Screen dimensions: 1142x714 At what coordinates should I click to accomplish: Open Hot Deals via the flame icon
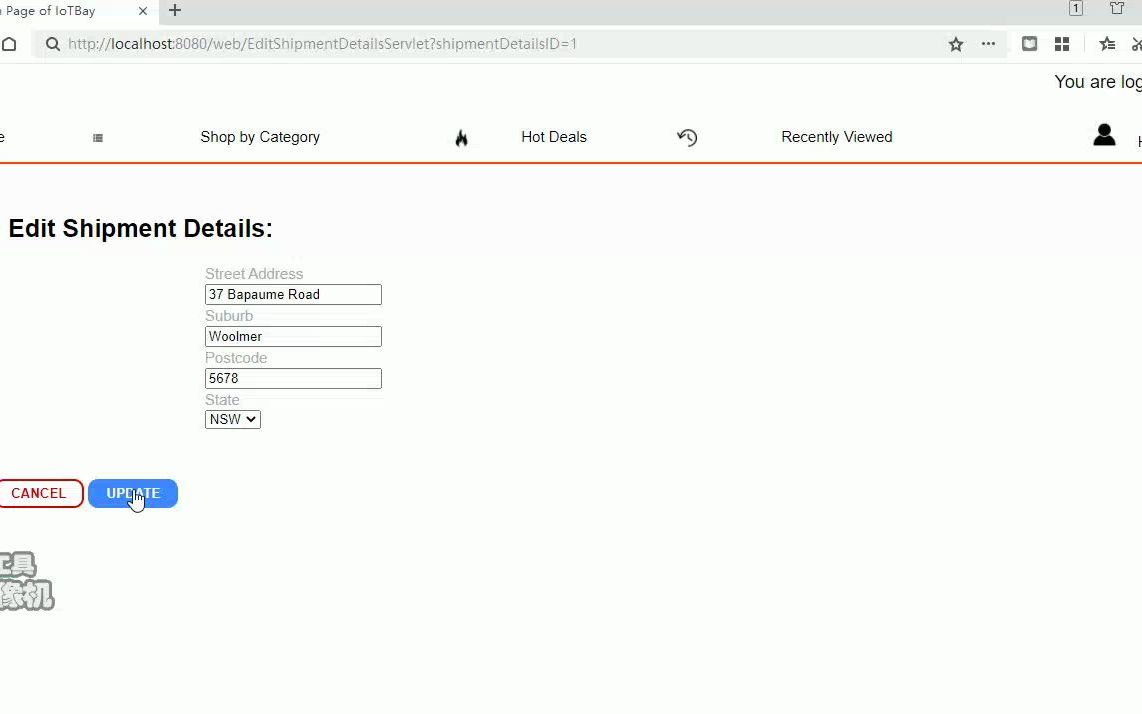[x=461, y=137]
